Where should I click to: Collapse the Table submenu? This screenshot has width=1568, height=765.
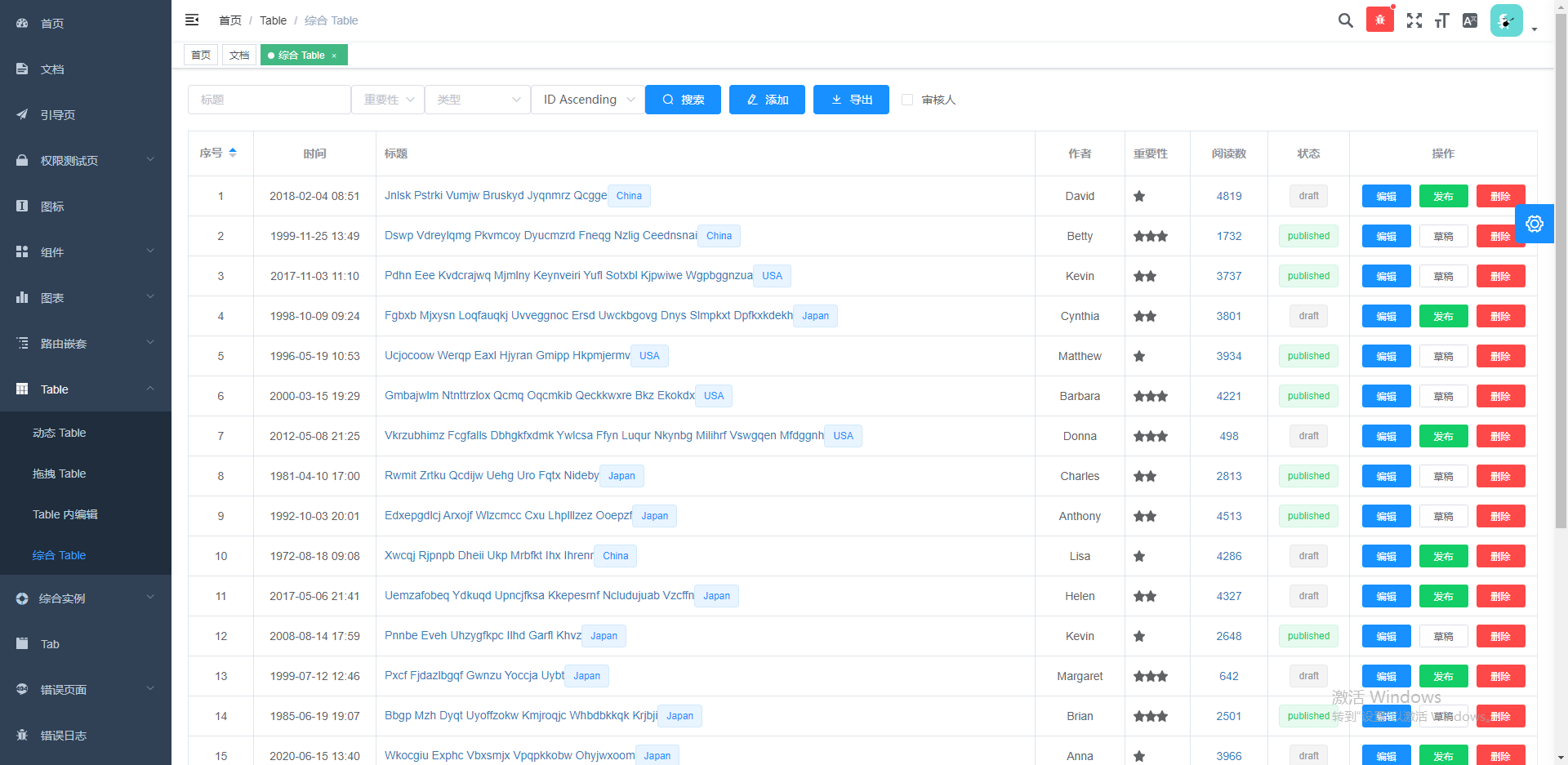click(150, 388)
